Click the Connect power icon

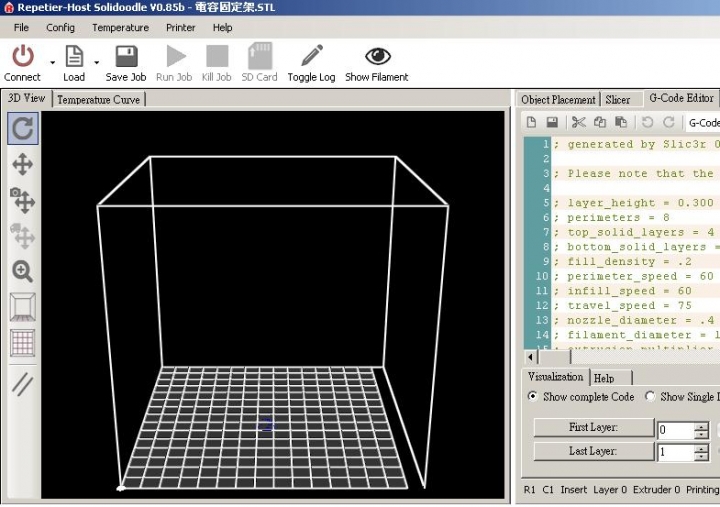click(x=22, y=57)
